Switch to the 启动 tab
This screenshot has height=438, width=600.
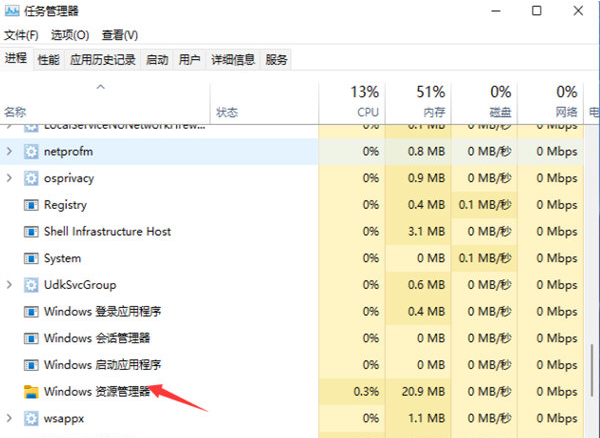(157, 60)
